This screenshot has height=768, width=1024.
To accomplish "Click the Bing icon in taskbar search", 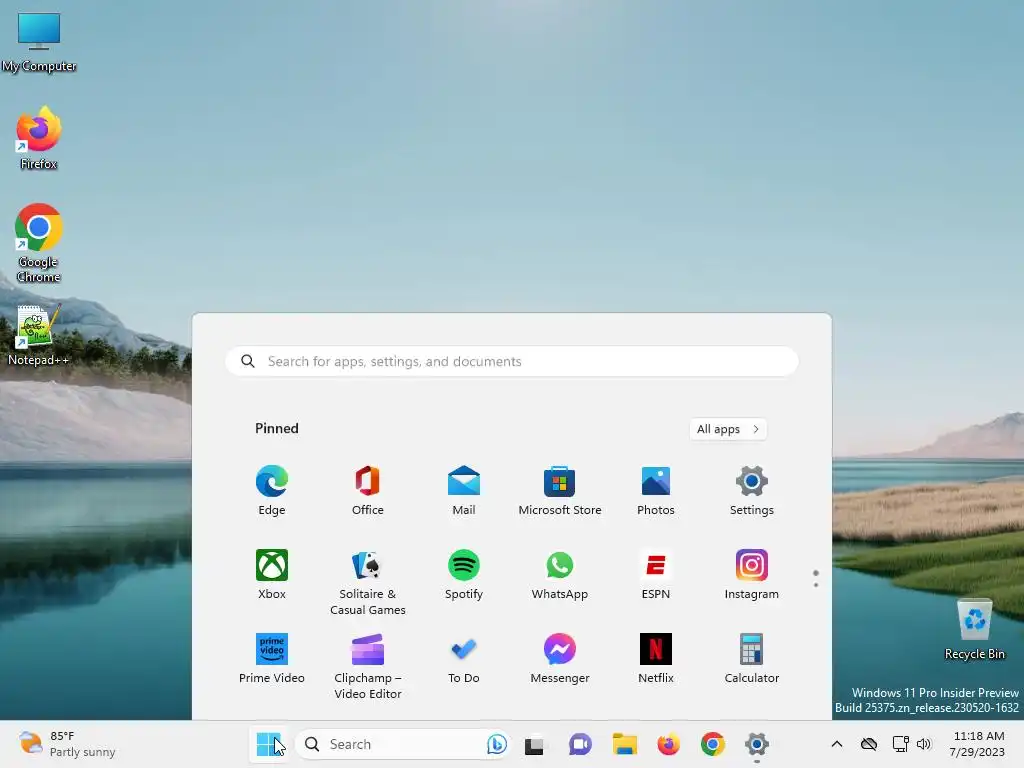I will tap(496, 744).
